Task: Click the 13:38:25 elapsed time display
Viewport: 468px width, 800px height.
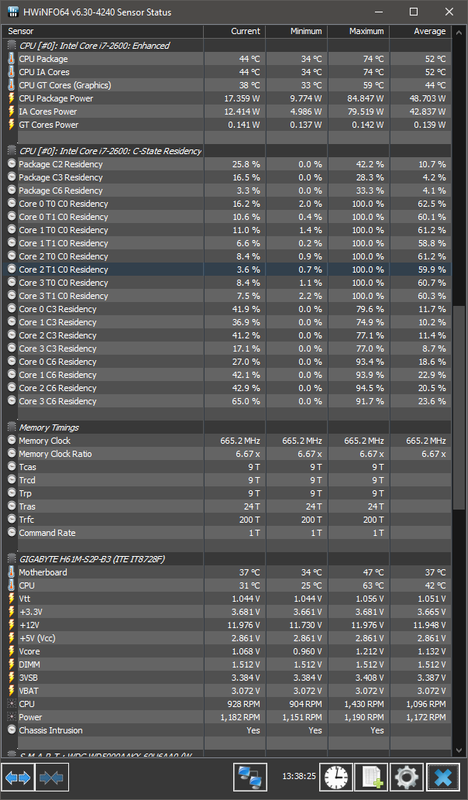Action: [x=299, y=777]
